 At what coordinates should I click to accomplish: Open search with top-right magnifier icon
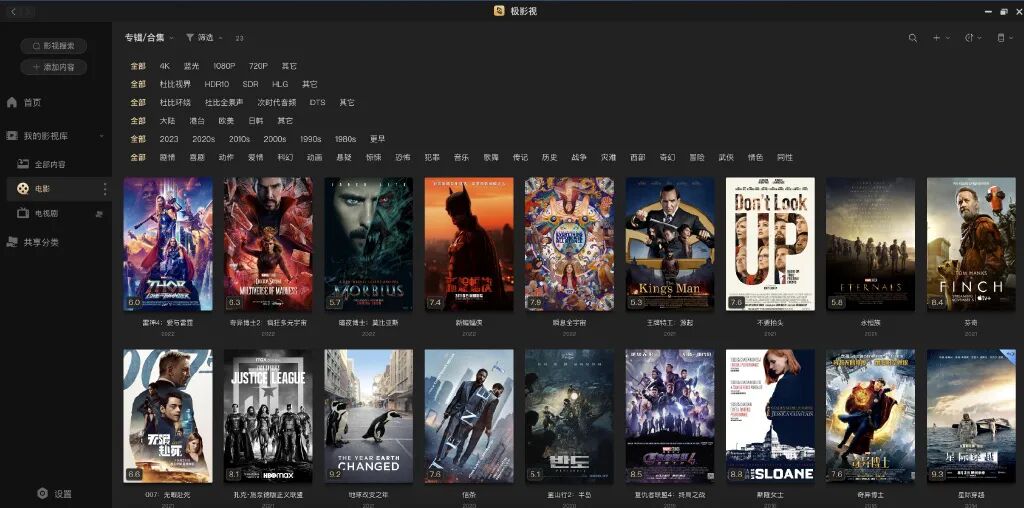point(913,38)
